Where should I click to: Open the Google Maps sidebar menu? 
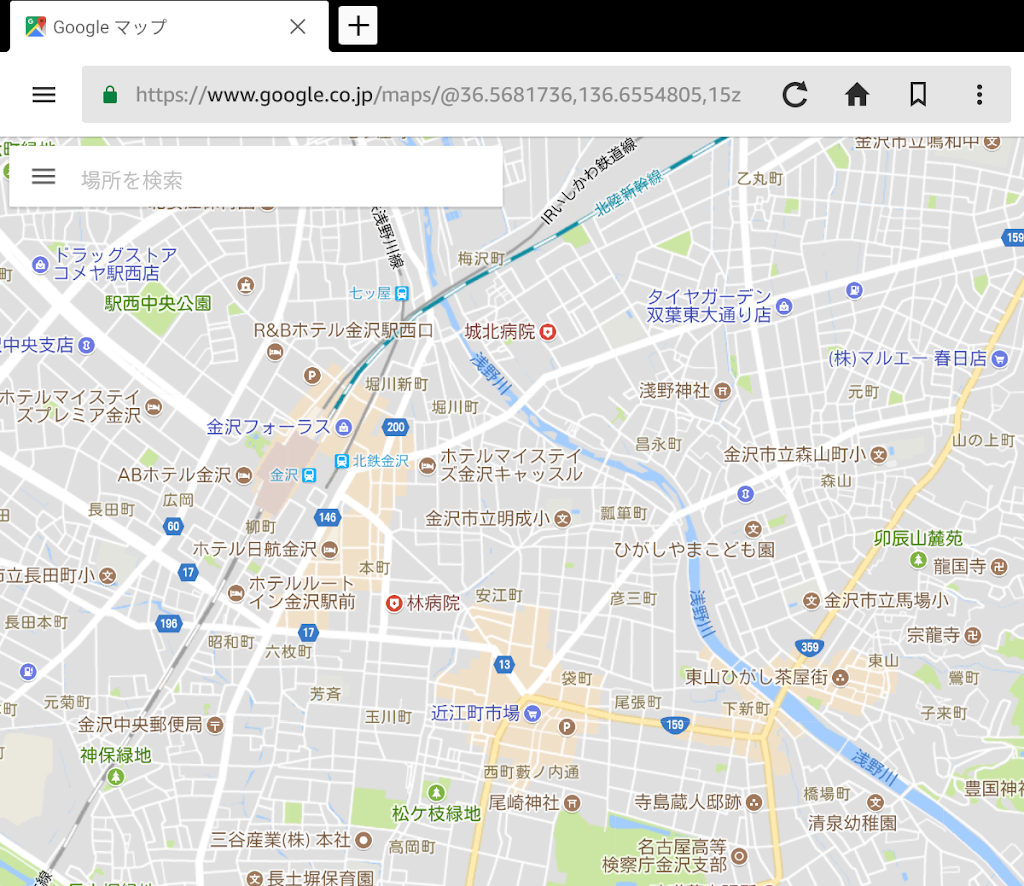(x=43, y=176)
